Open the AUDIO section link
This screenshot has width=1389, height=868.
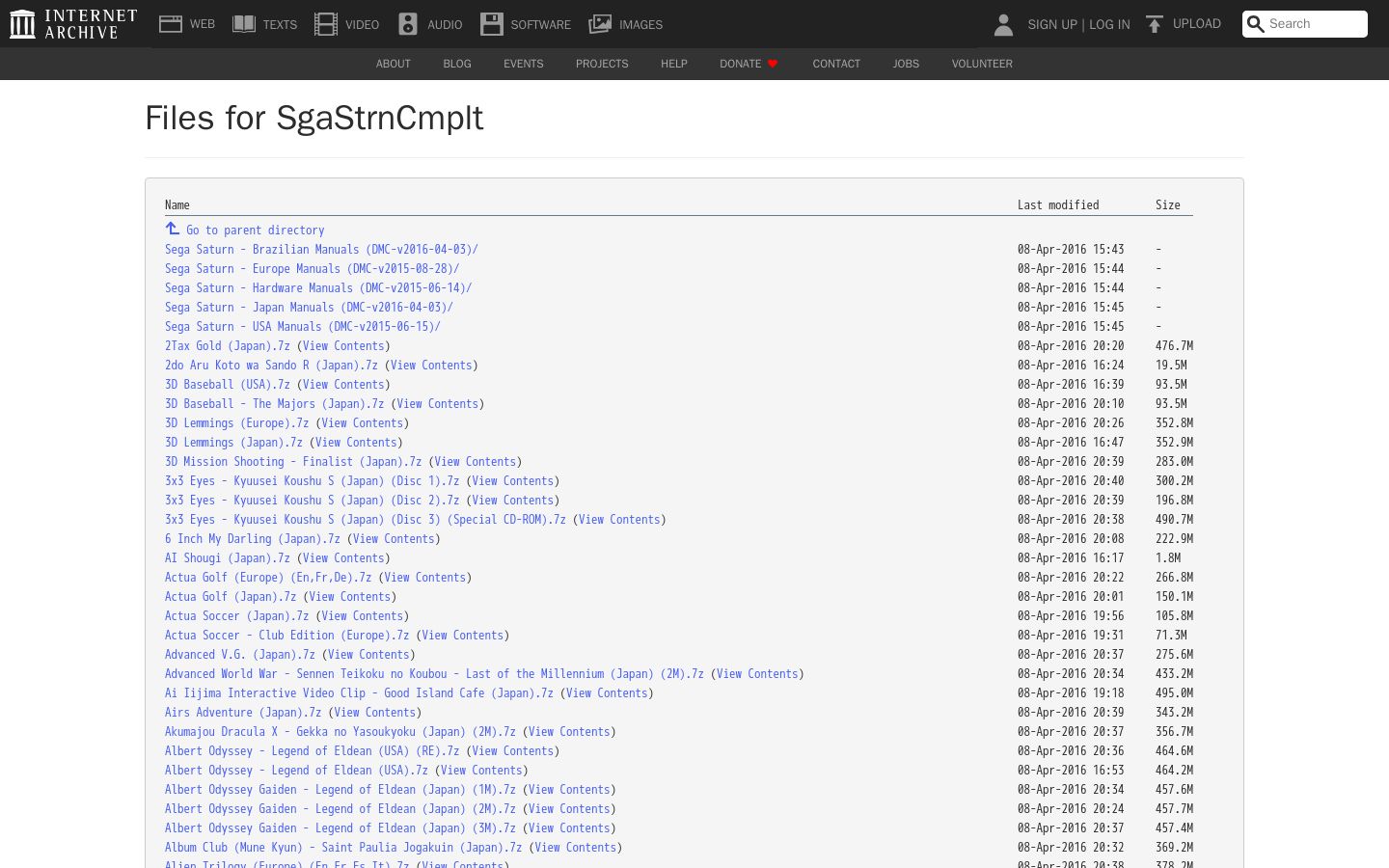[445, 24]
